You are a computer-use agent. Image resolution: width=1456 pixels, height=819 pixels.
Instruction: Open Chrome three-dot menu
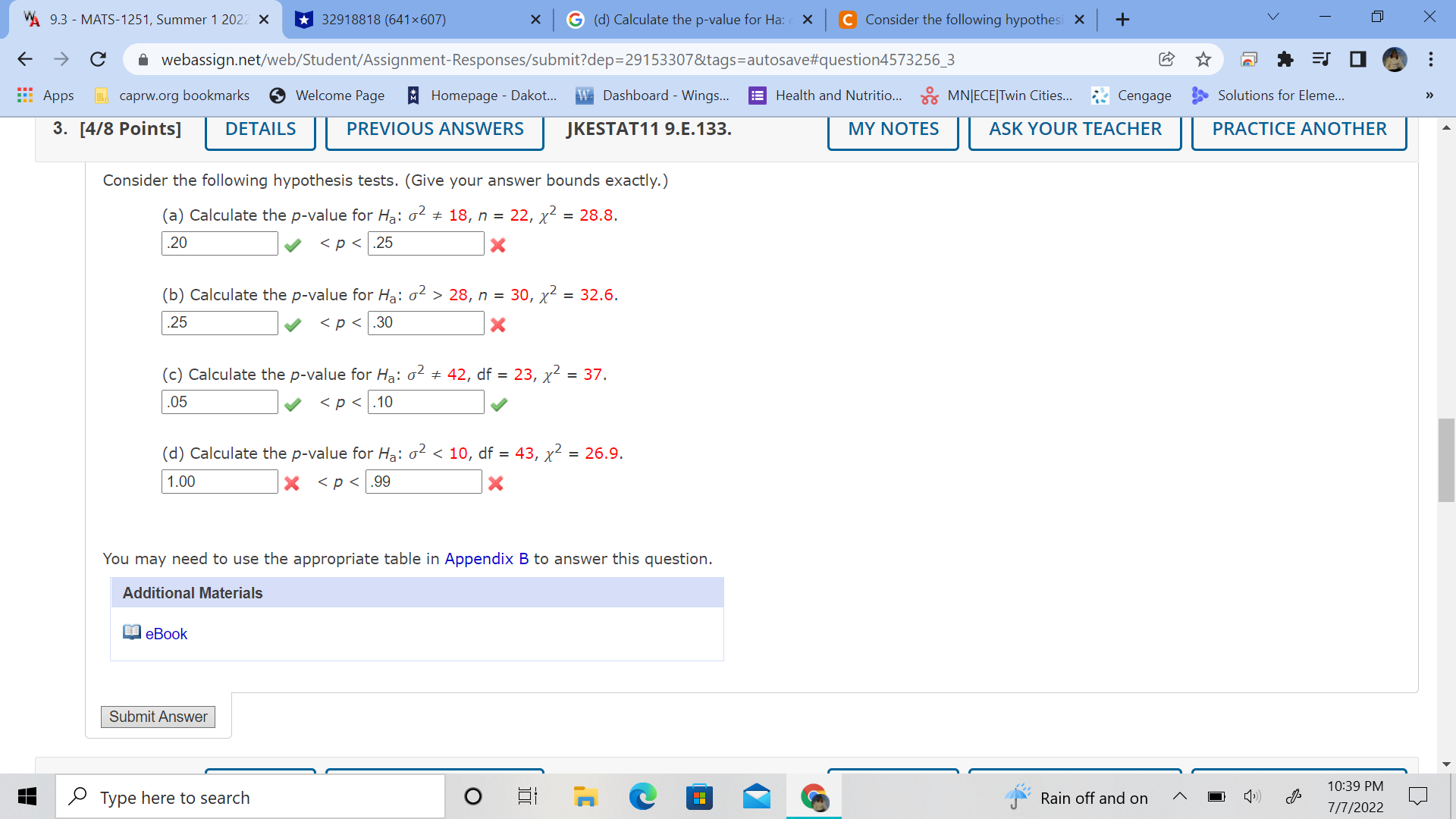[x=1430, y=59]
